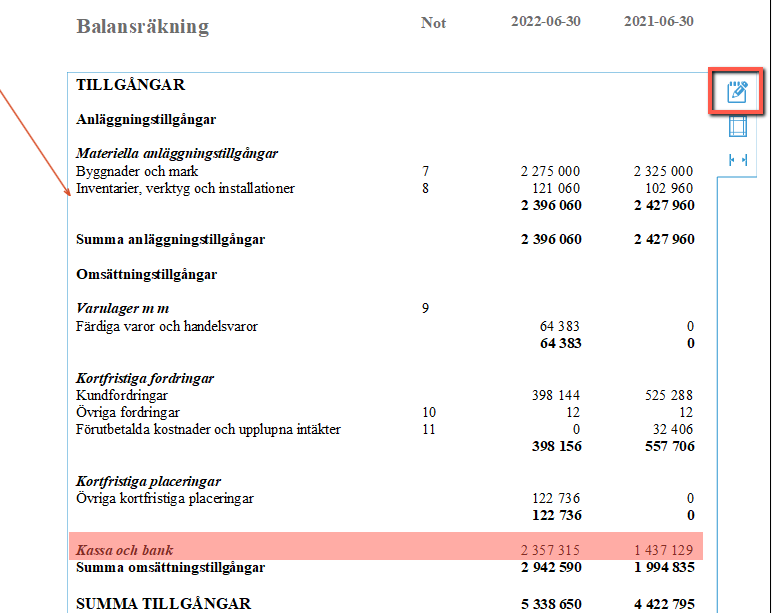Click note 11 for Förutbetalda kostnader
The width and height of the screenshot is (772, 613).
429,429
